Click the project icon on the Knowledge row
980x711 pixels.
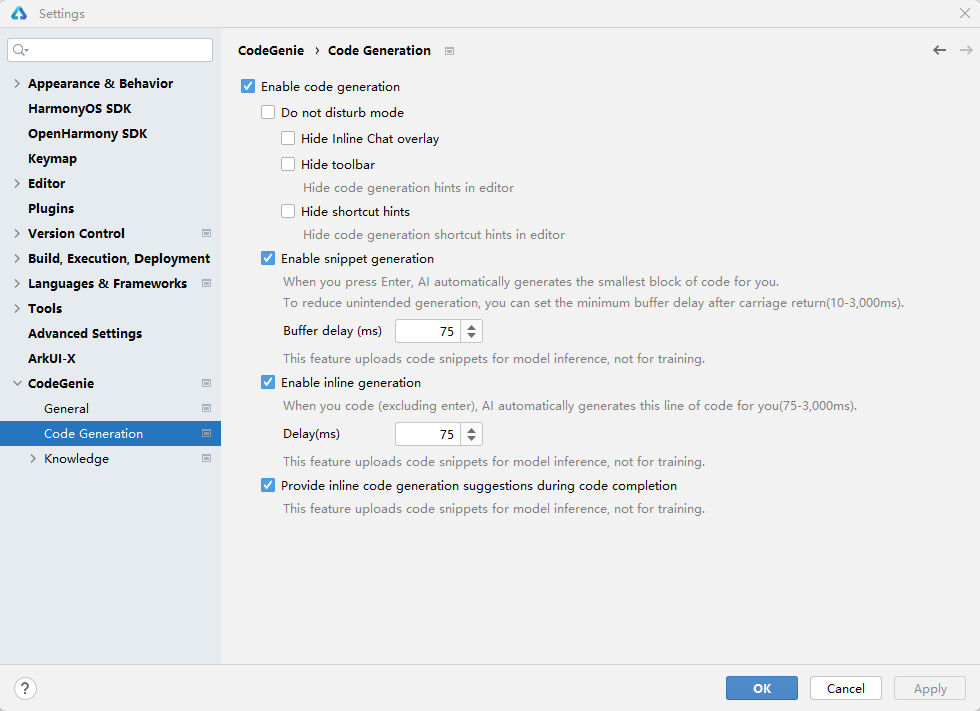(x=206, y=459)
